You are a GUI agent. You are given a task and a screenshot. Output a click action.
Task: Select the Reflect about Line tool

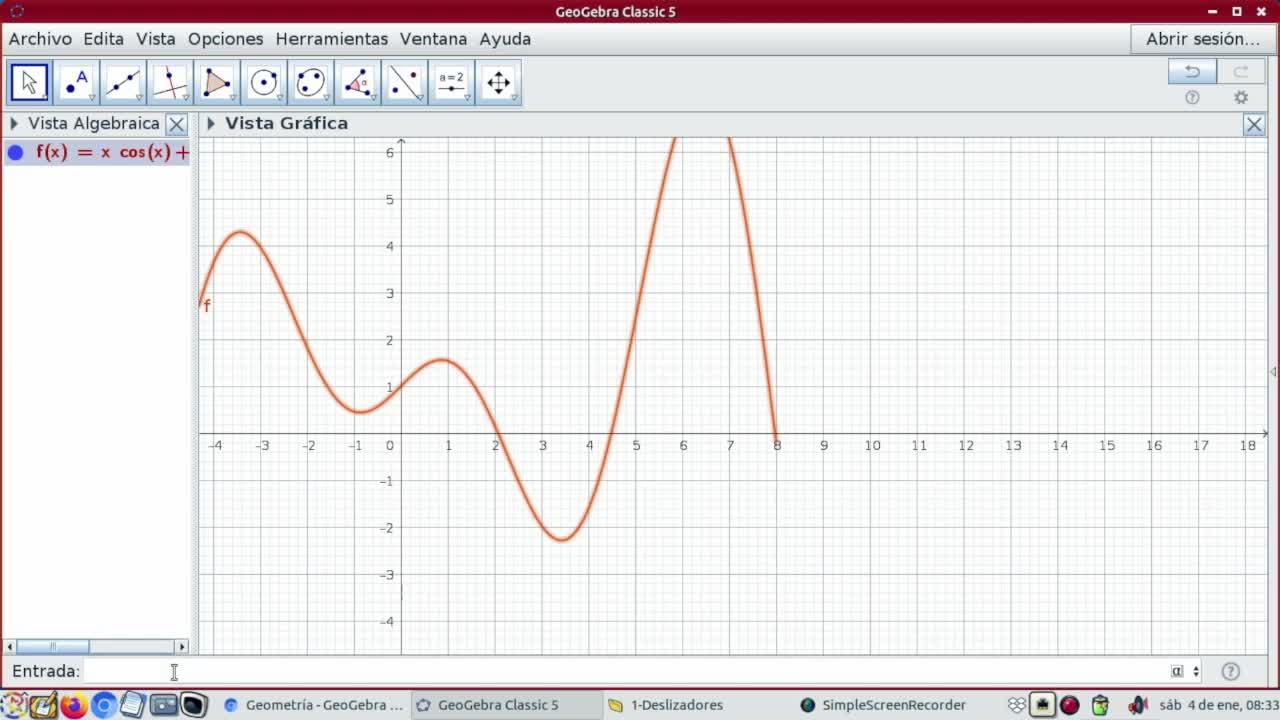pos(405,83)
